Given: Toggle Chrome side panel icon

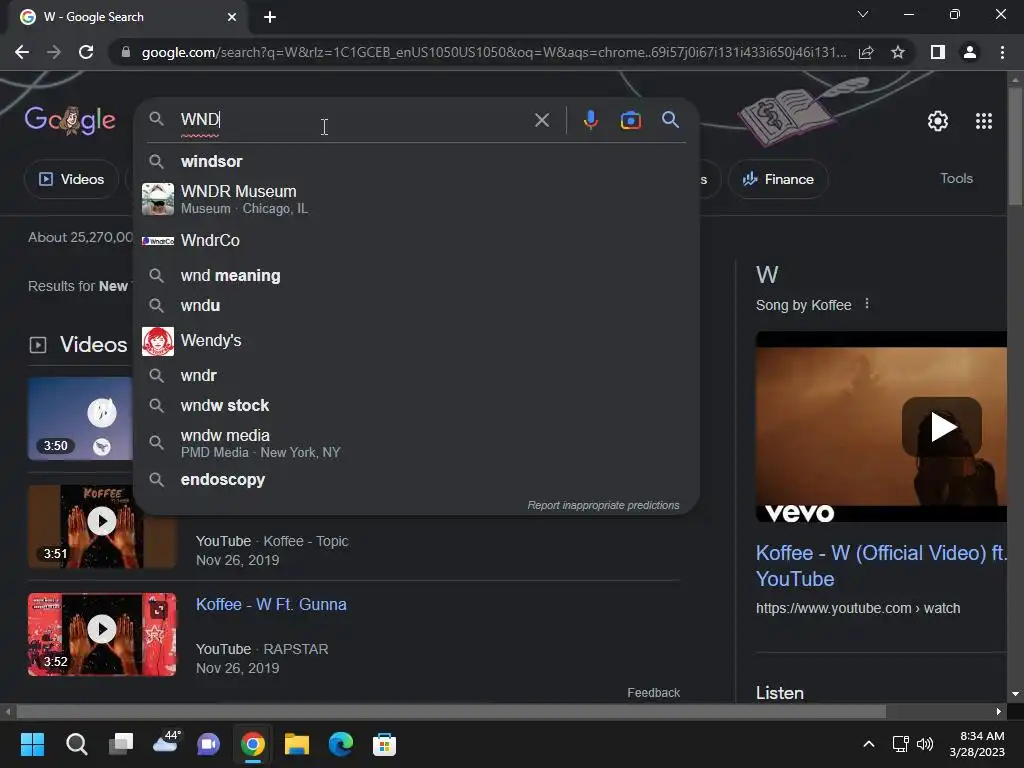Looking at the screenshot, I should [938, 52].
